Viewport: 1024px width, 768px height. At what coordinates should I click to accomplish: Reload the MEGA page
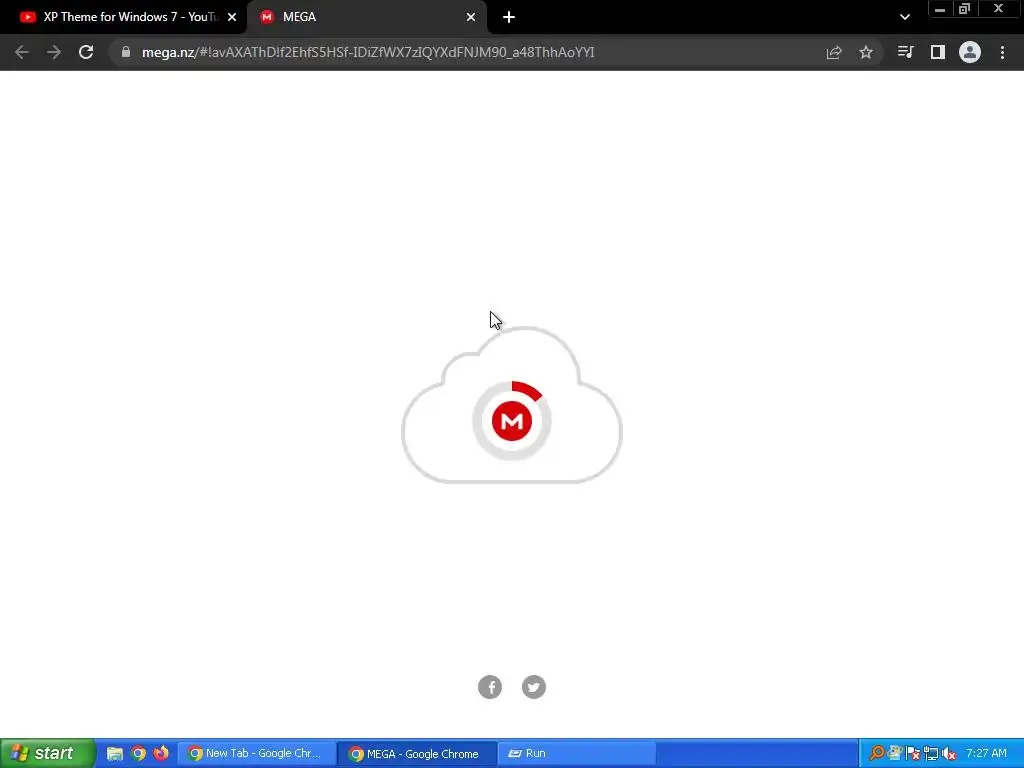tap(86, 52)
